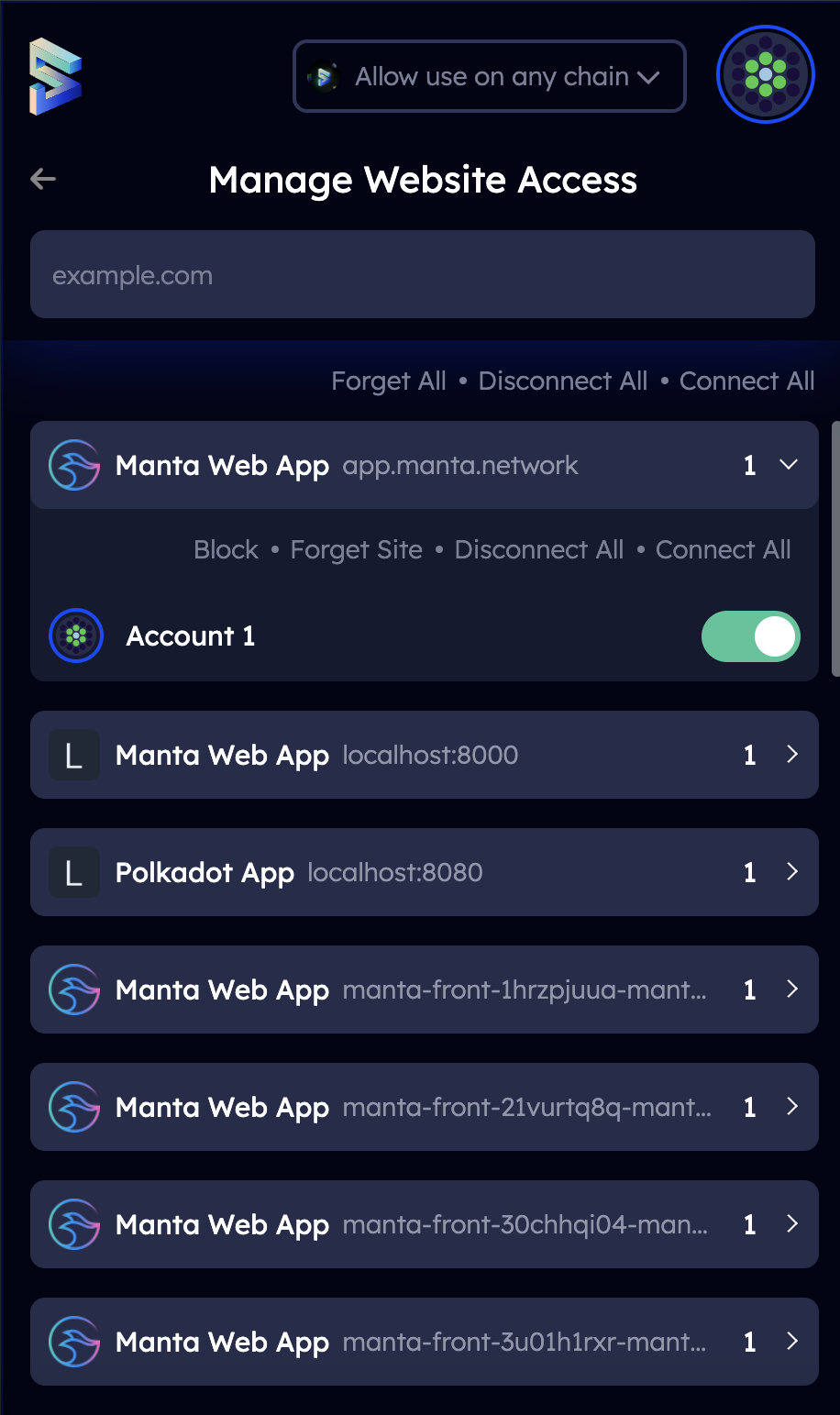The height and width of the screenshot is (1415, 840).
Task: Click the L icon next to Manta Web App localhost:8000
Action: coord(74,755)
